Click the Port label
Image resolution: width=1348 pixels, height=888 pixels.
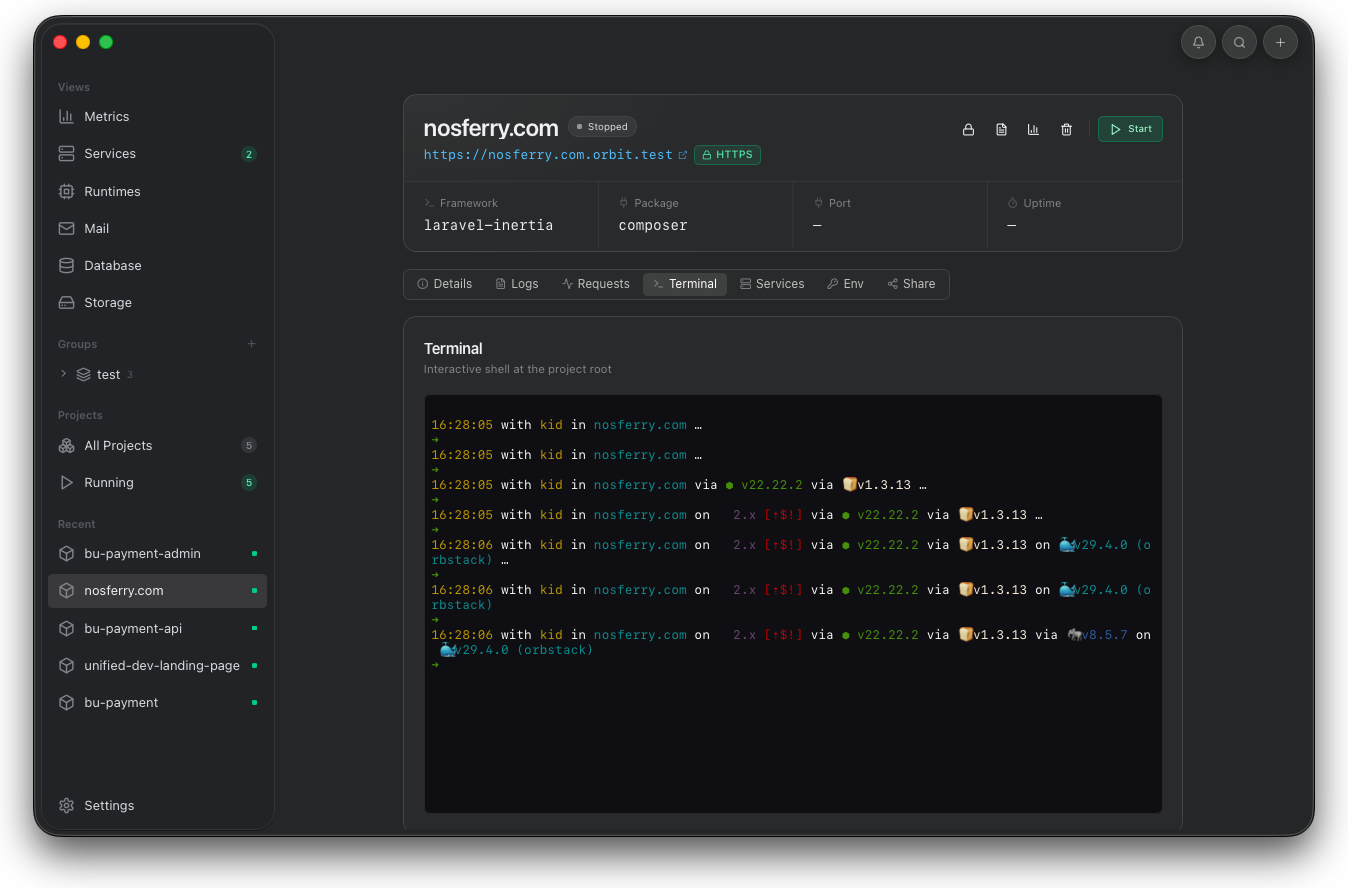pos(840,203)
